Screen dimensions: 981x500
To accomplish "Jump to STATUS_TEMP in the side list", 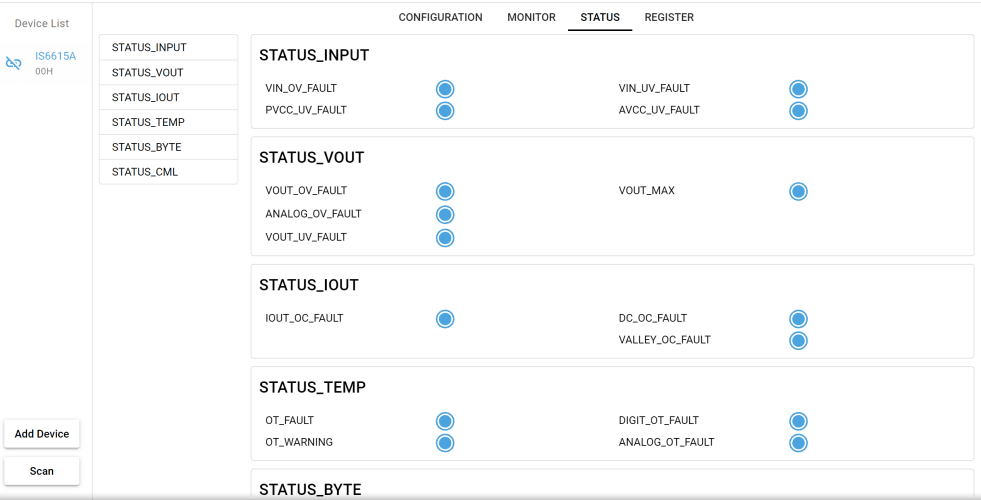I will 168,122.
